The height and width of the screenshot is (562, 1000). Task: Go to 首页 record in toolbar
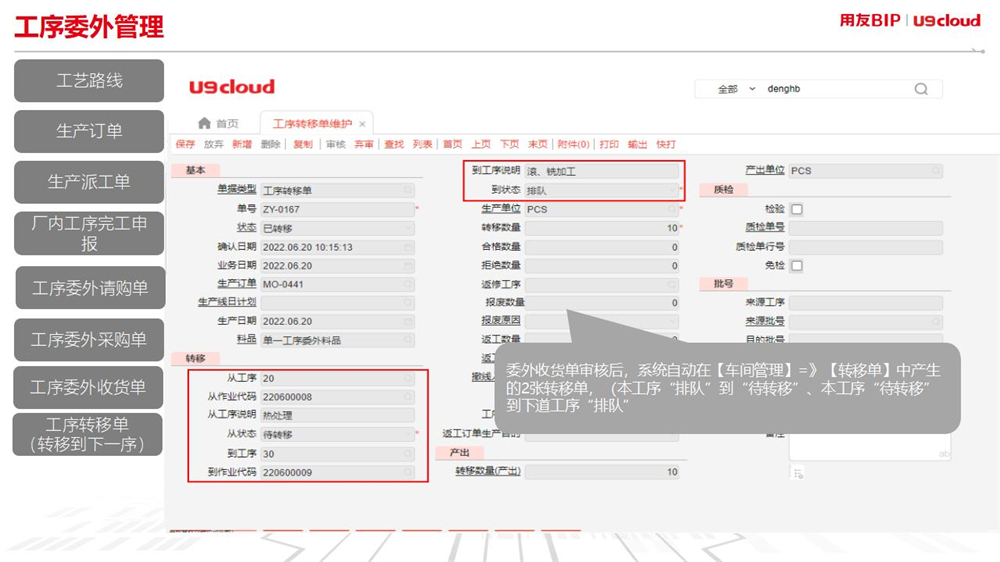coord(453,144)
